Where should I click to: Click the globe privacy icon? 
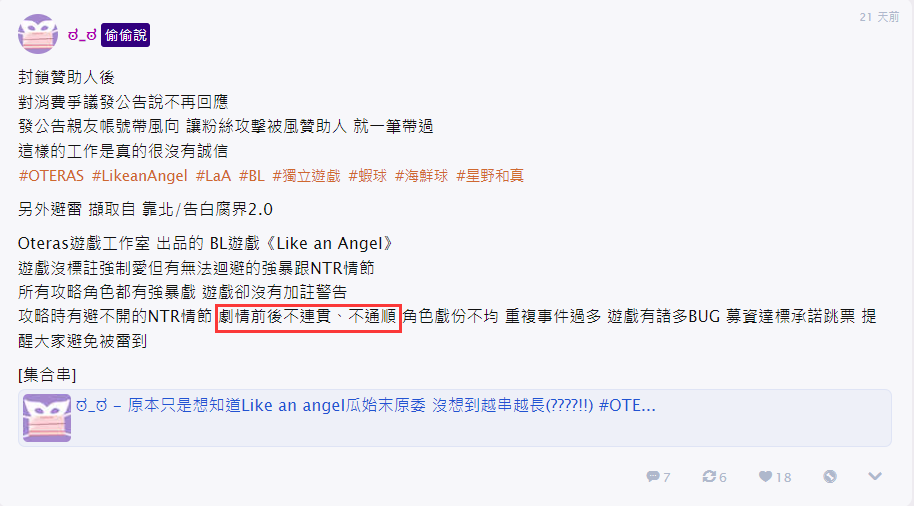830,477
